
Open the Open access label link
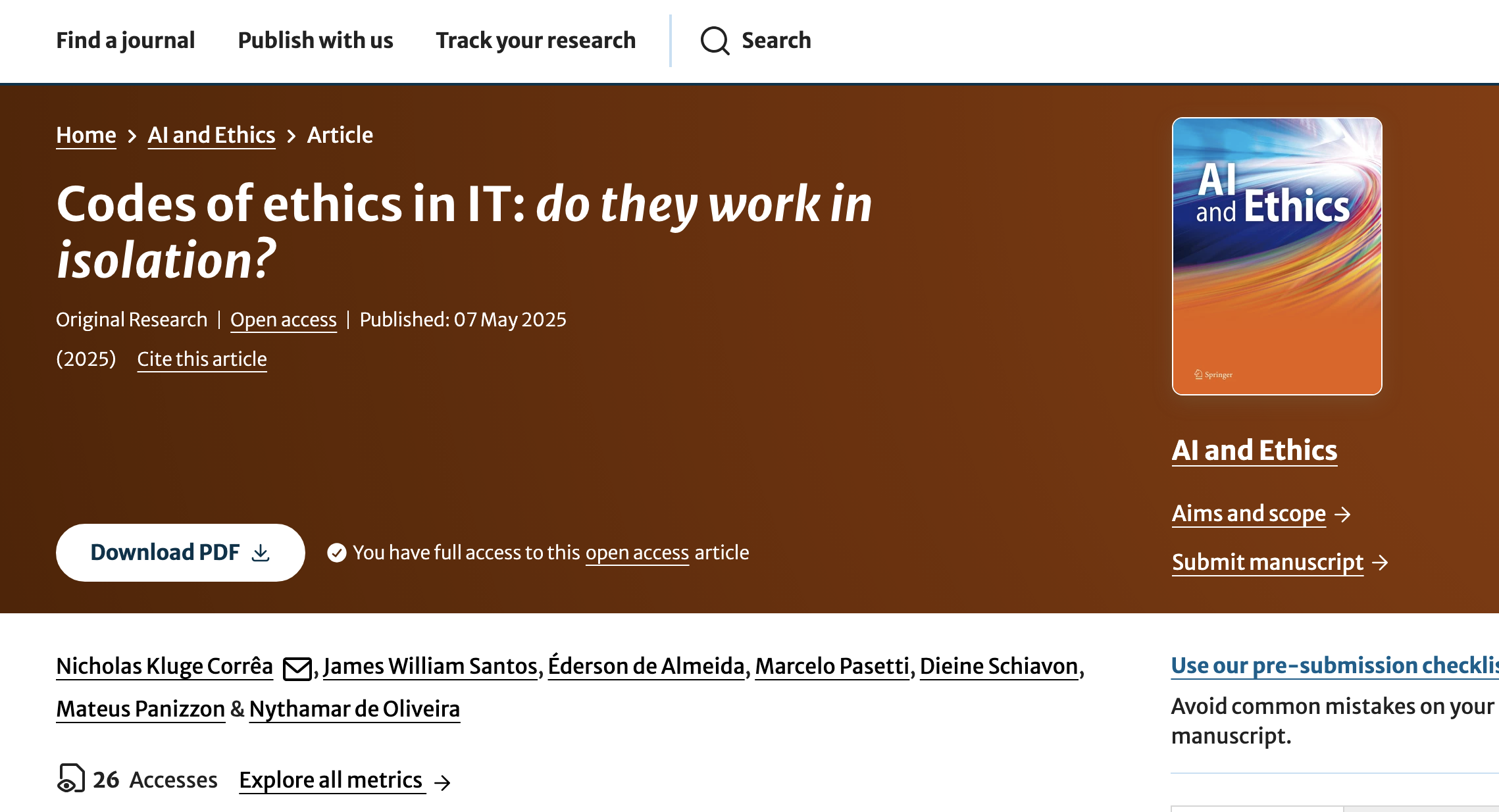pyautogui.click(x=284, y=320)
